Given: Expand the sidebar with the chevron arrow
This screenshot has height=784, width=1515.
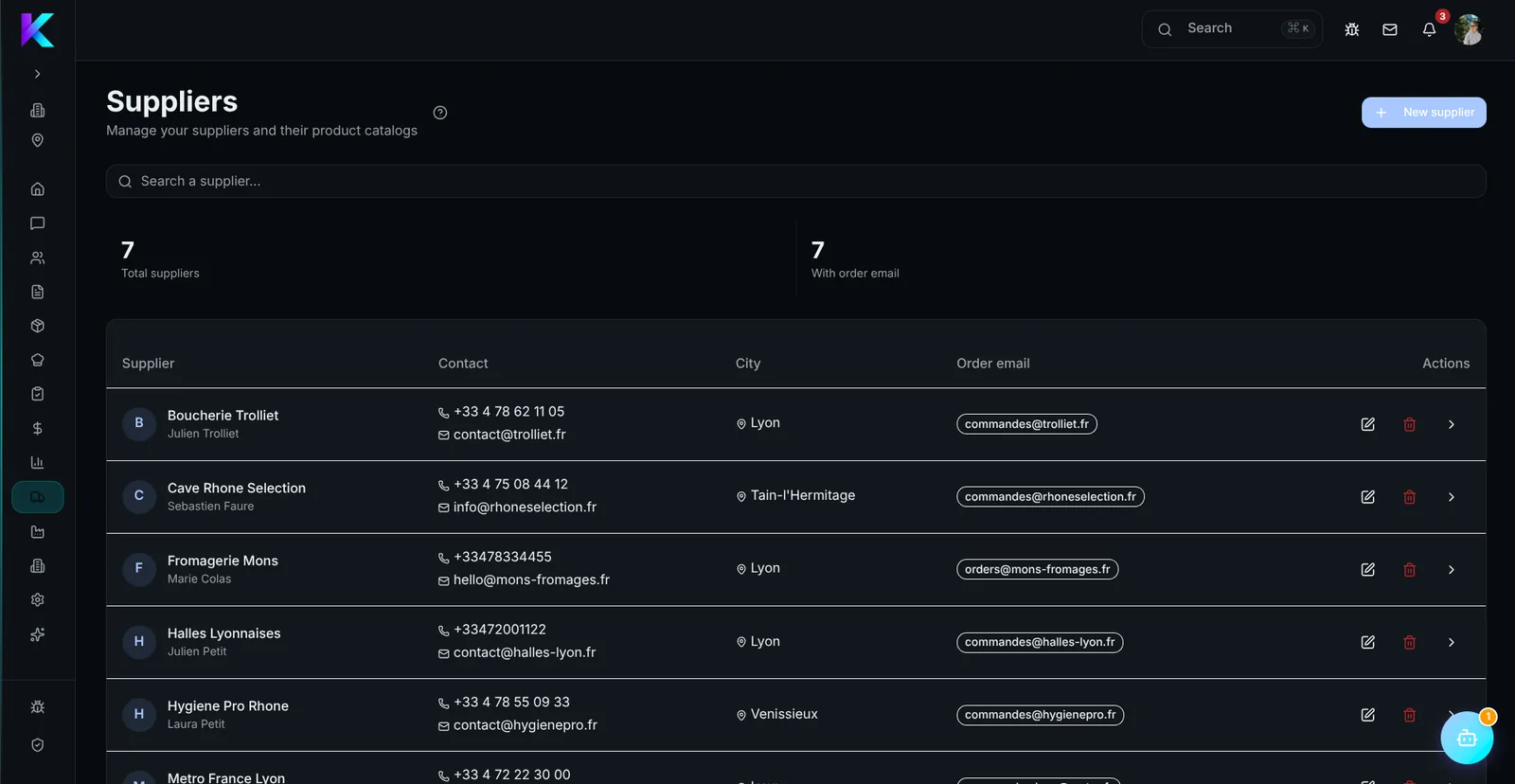Looking at the screenshot, I should click(38, 74).
